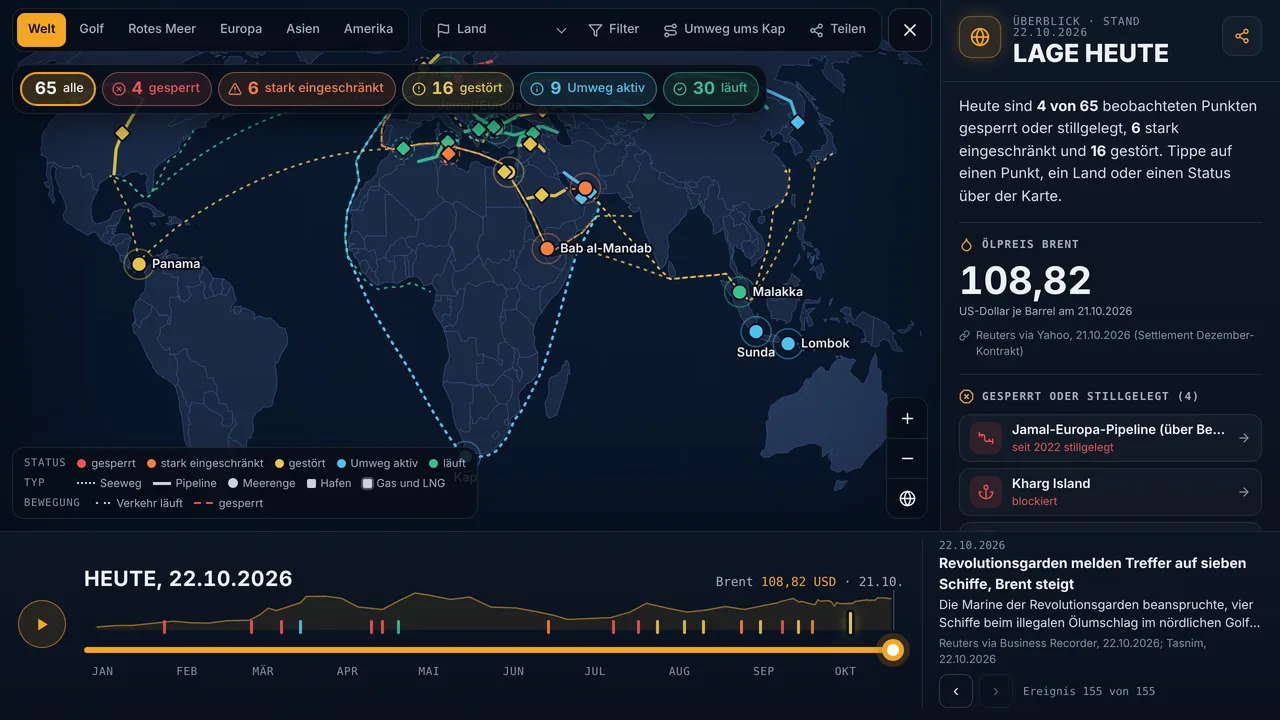Click the blue March event marker
1280x720 pixels.
300,627
